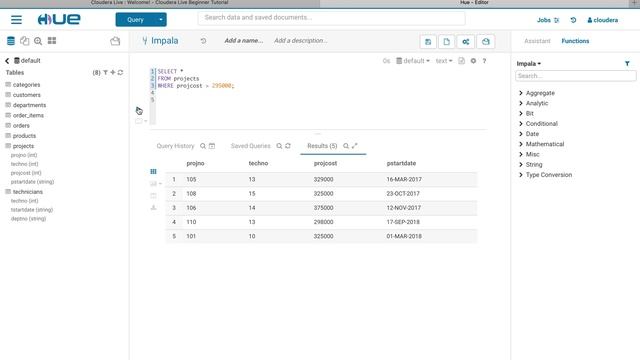Image resolution: width=640 pixels, height=360 pixels.
Task: Open job history icon in top bar
Action: pyautogui.click(x=573, y=20)
